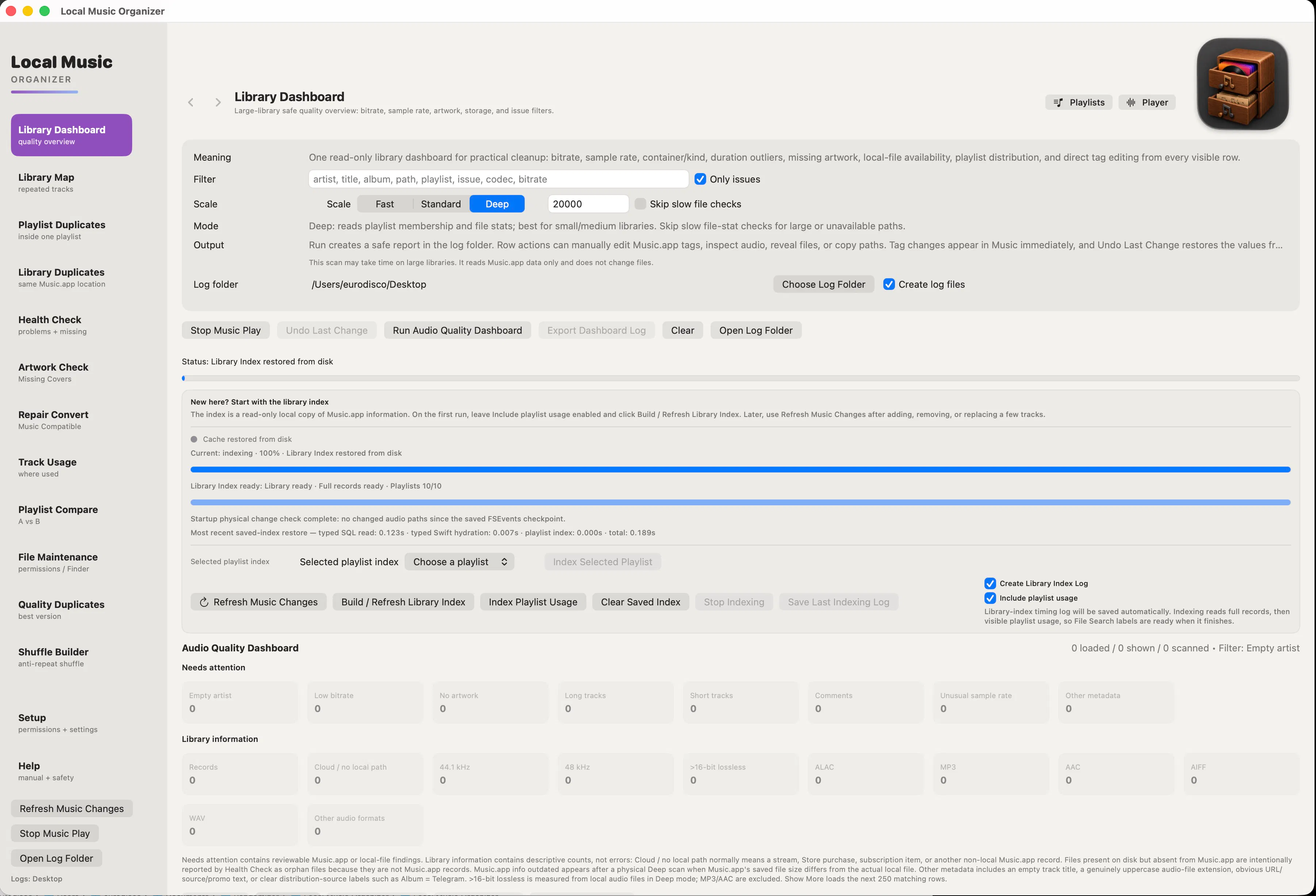Click sidebar Stop Music Play button

click(x=54, y=834)
